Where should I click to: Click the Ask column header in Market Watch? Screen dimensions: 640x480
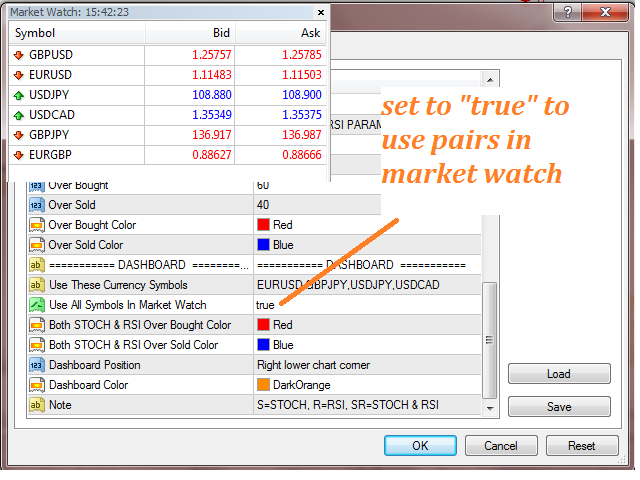(281, 33)
